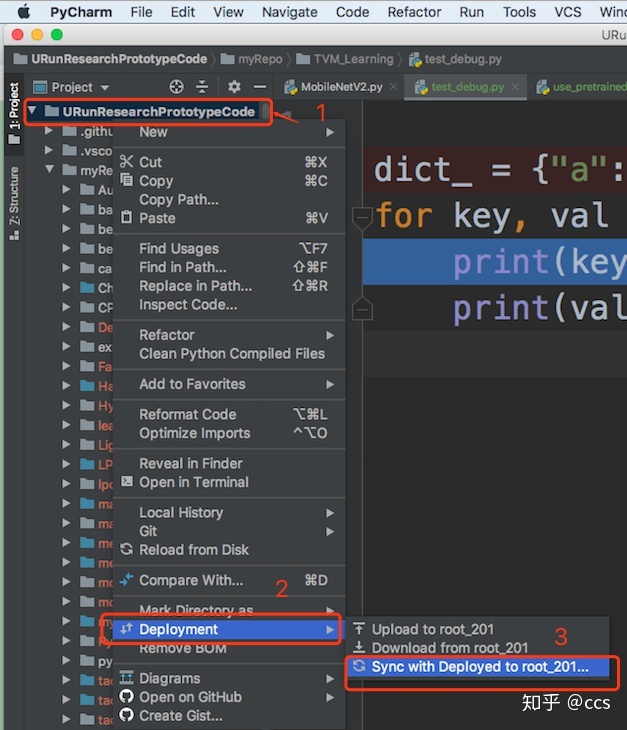This screenshot has width=627, height=730.
Task: Click the Create Gist GitHub icon
Action: coord(127,715)
